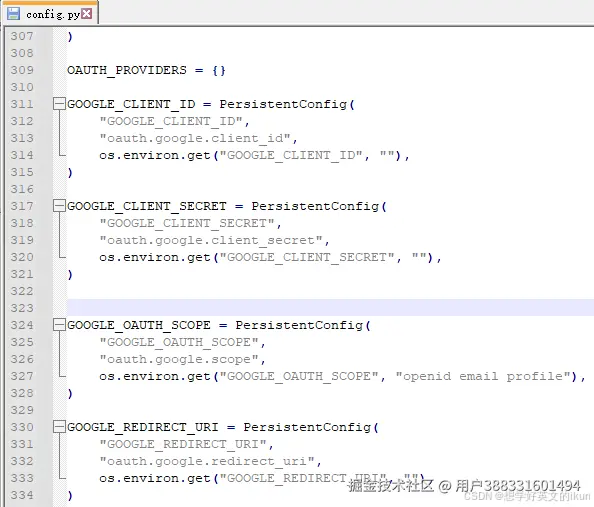Click "oauth.google.scope" string on line 326
The height and width of the screenshot is (507, 594).
coord(179,359)
